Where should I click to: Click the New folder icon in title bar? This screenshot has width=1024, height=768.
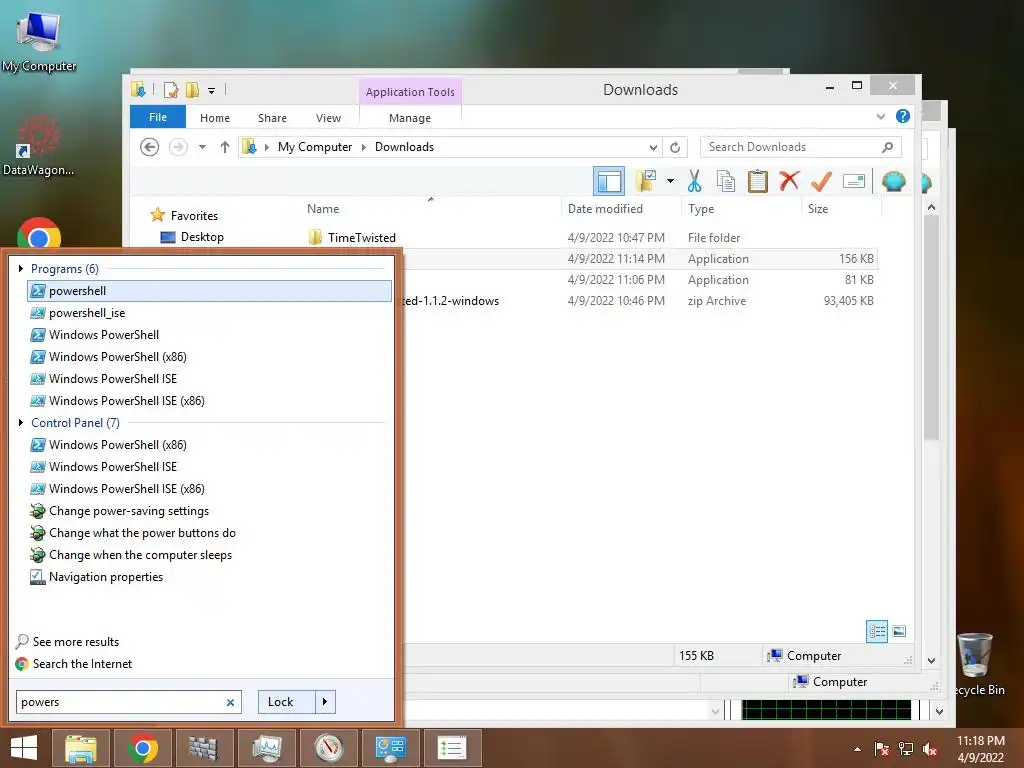pyautogui.click(x=193, y=90)
